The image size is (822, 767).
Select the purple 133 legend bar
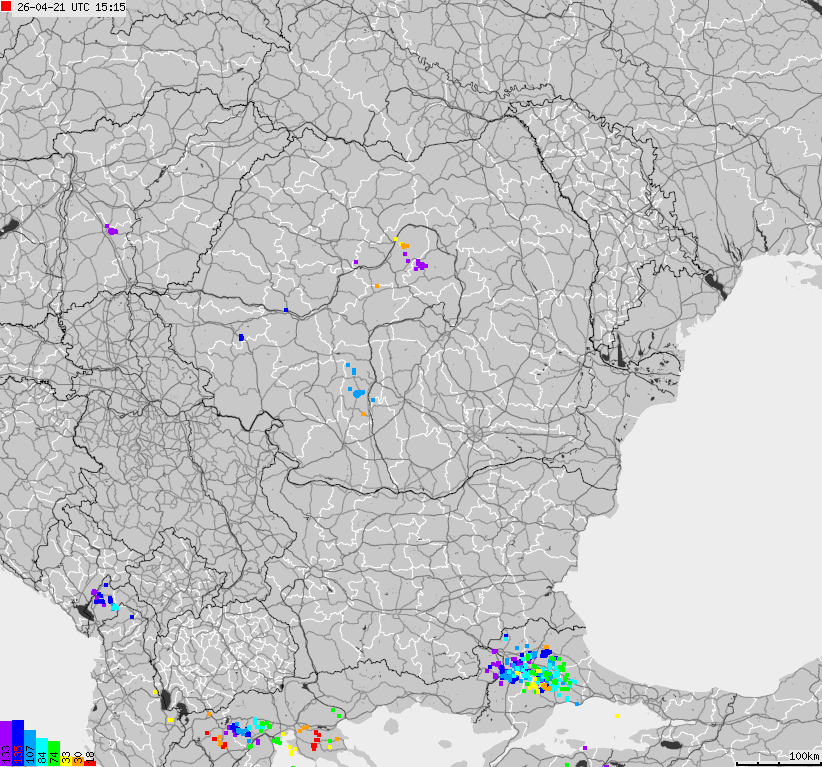(5, 745)
